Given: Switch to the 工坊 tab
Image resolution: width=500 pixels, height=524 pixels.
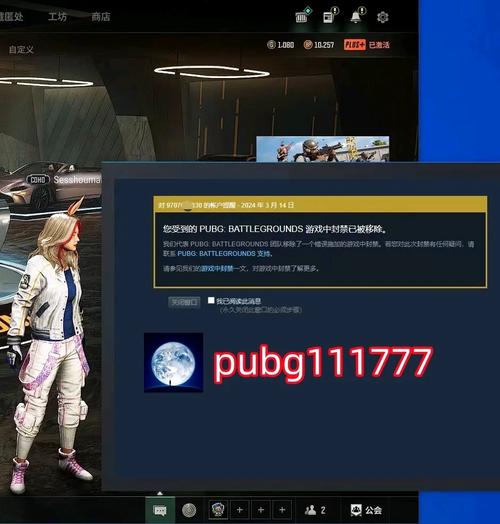Looking at the screenshot, I should [x=57, y=17].
